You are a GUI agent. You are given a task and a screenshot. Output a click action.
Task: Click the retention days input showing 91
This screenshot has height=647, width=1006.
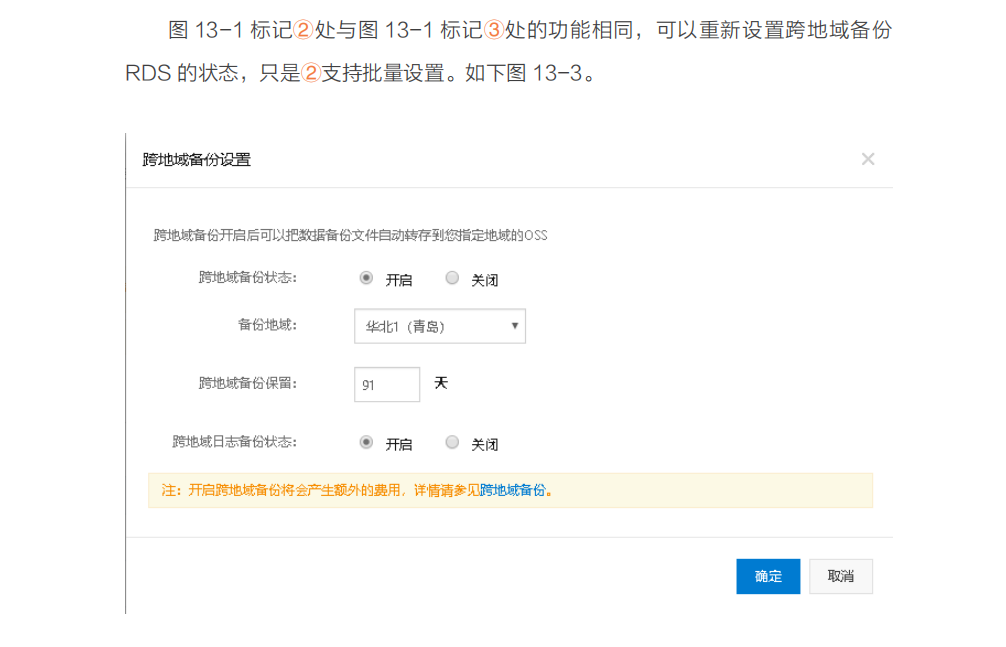tap(387, 384)
